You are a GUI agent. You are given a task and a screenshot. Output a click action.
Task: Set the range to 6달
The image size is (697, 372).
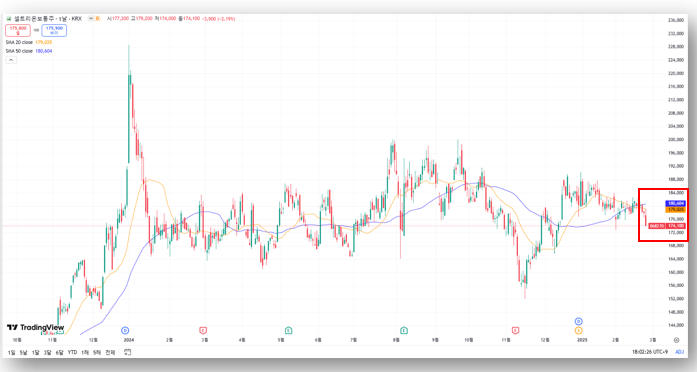coord(60,352)
